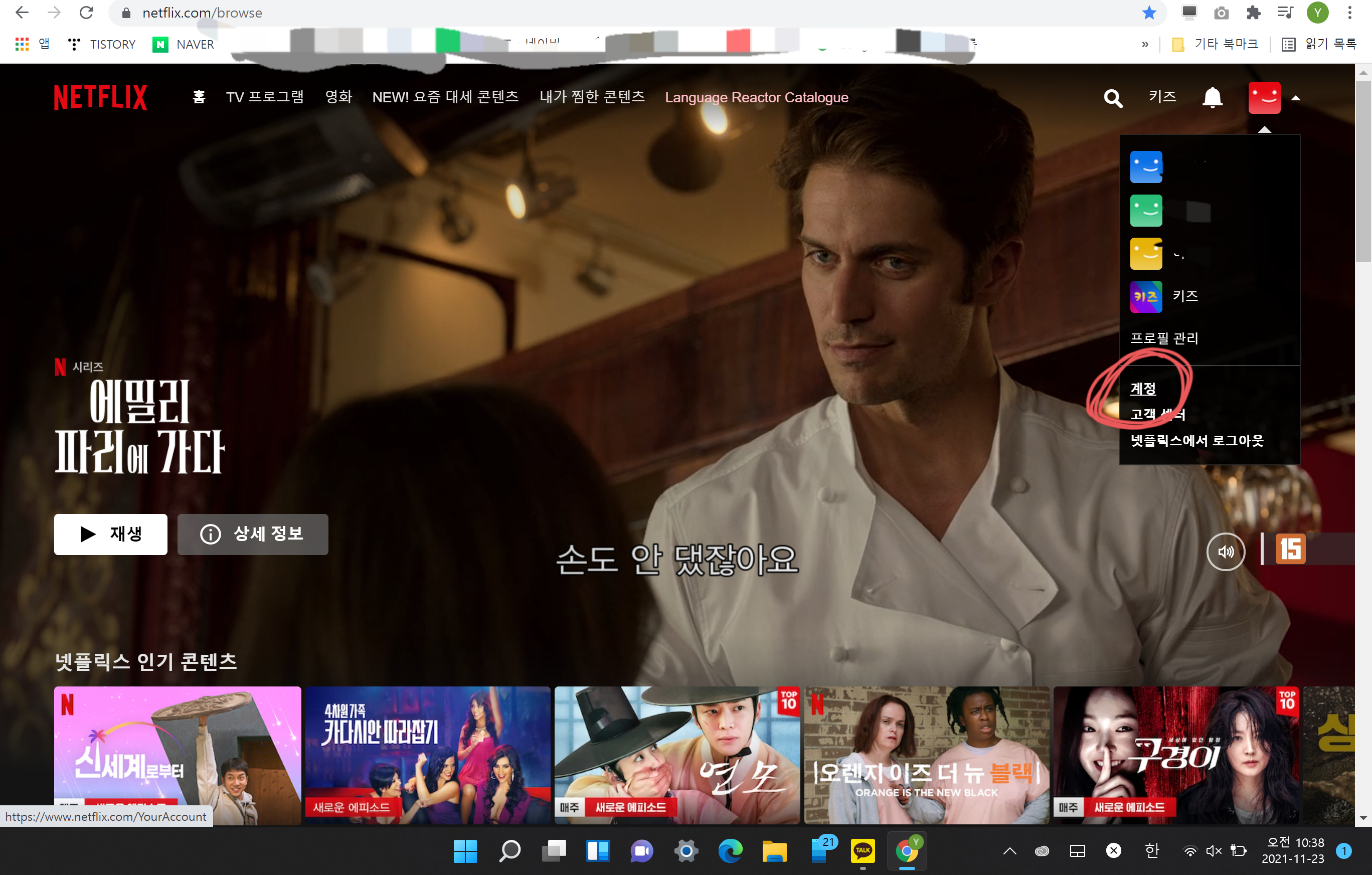Open Language Reactor Catalogue link

coord(756,97)
